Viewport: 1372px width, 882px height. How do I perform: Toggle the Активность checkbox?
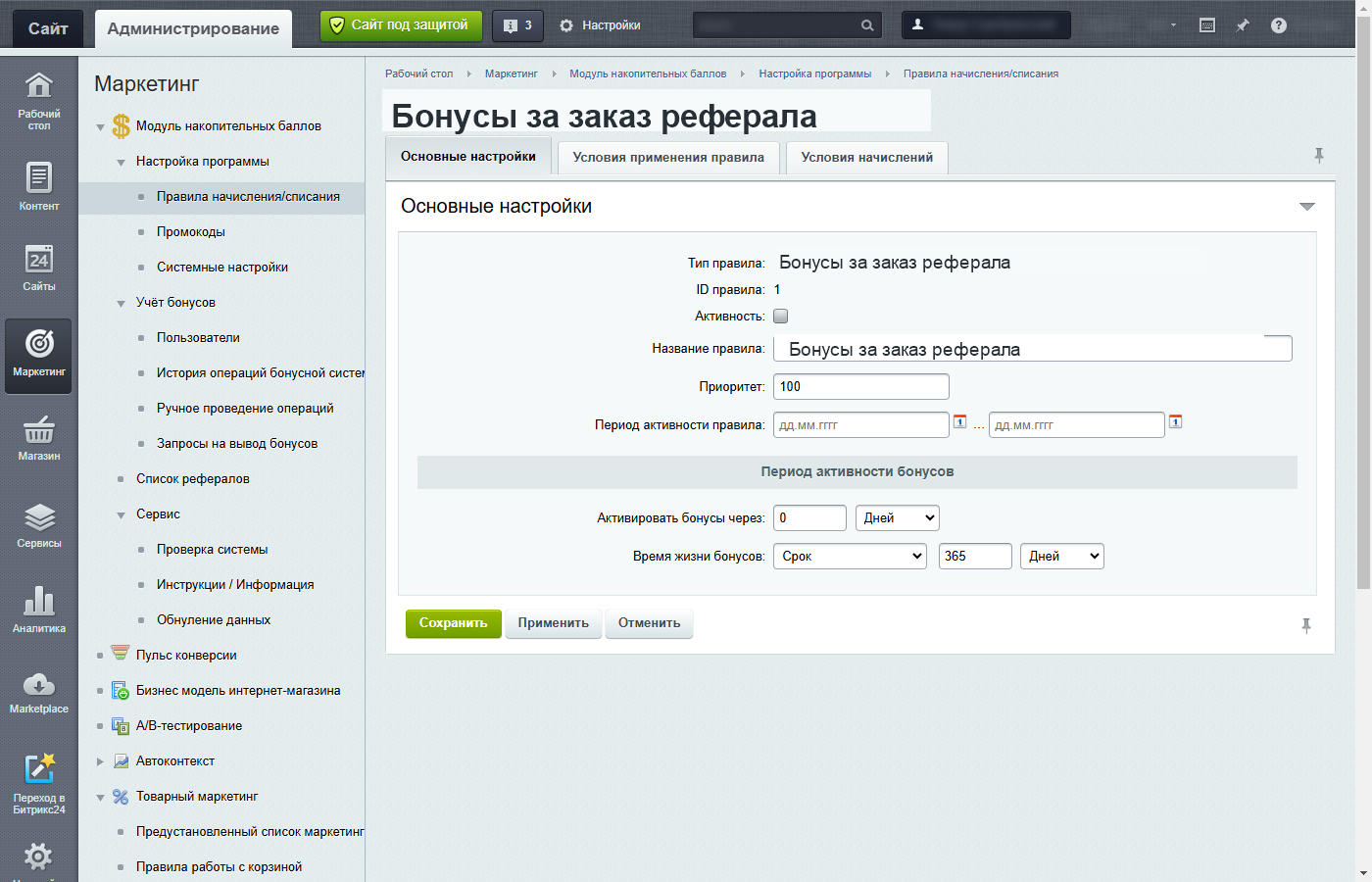pos(781,317)
